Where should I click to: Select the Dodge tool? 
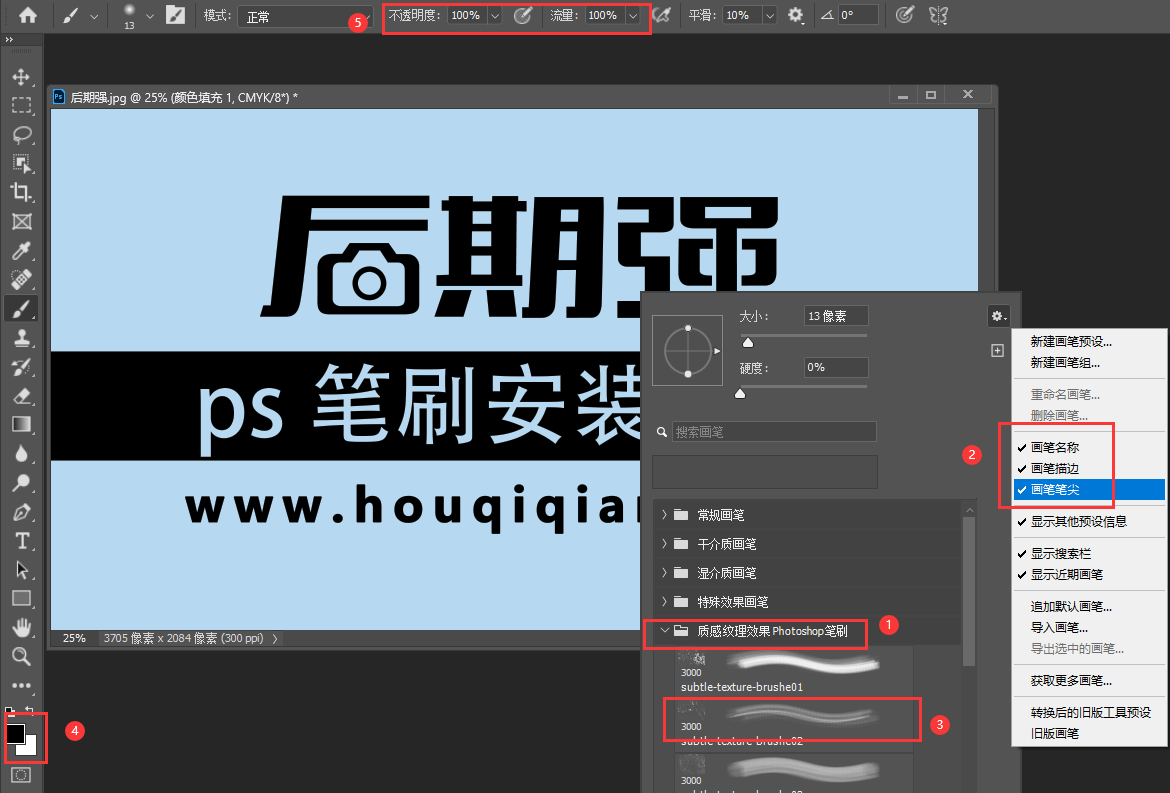22,483
